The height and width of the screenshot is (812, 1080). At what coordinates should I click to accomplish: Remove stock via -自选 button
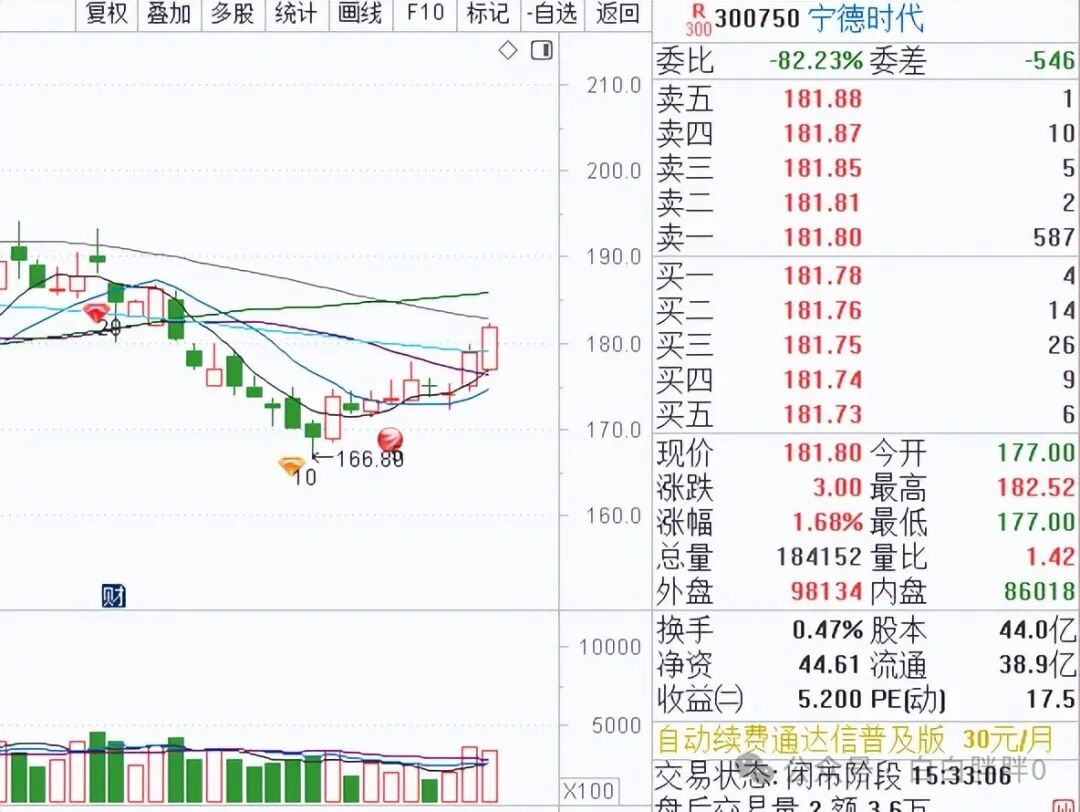pyautogui.click(x=552, y=13)
